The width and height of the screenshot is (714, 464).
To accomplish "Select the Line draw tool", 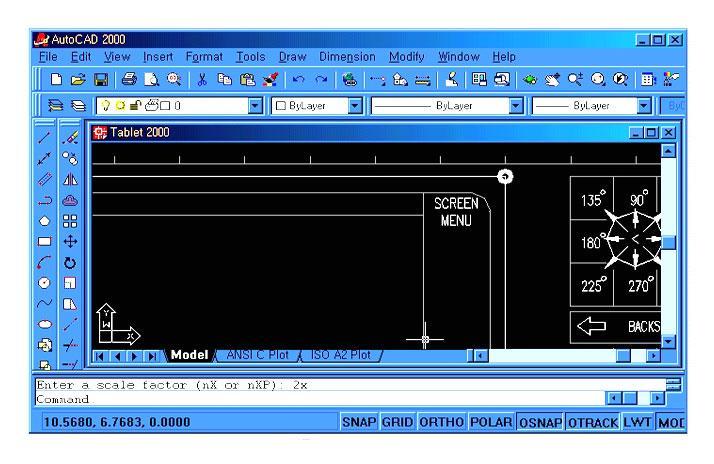I will click(x=45, y=136).
